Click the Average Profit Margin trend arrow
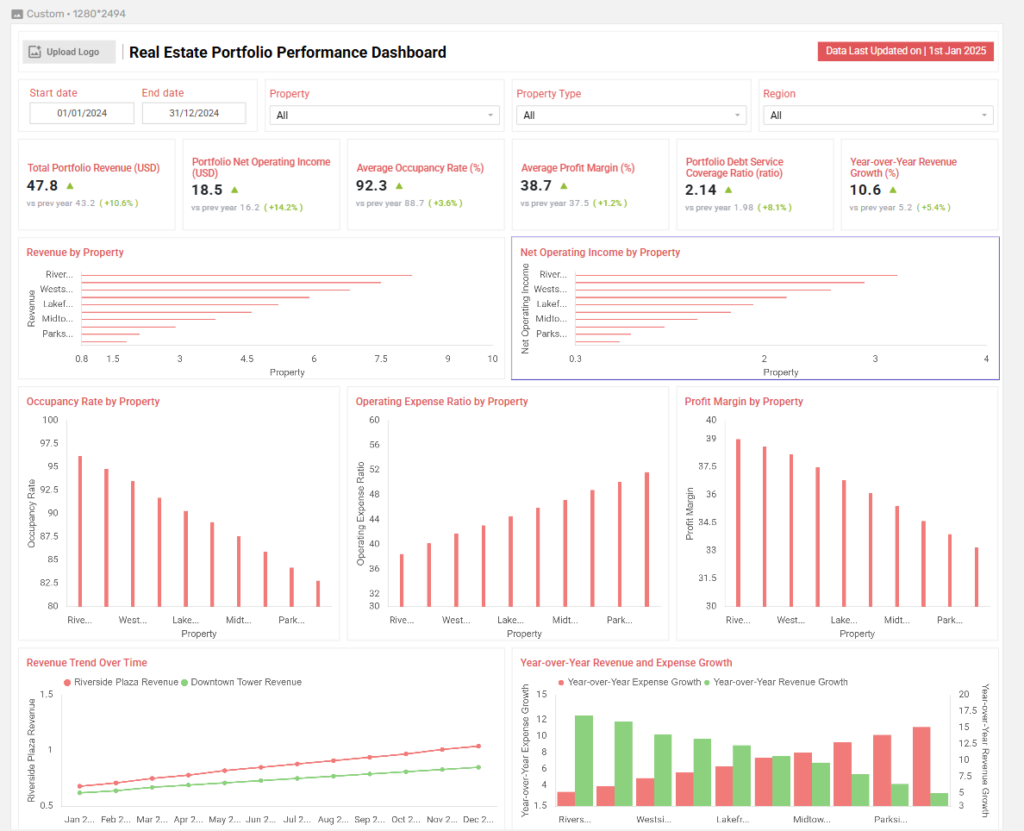Screen dimensions: 1024x831 (x=564, y=186)
